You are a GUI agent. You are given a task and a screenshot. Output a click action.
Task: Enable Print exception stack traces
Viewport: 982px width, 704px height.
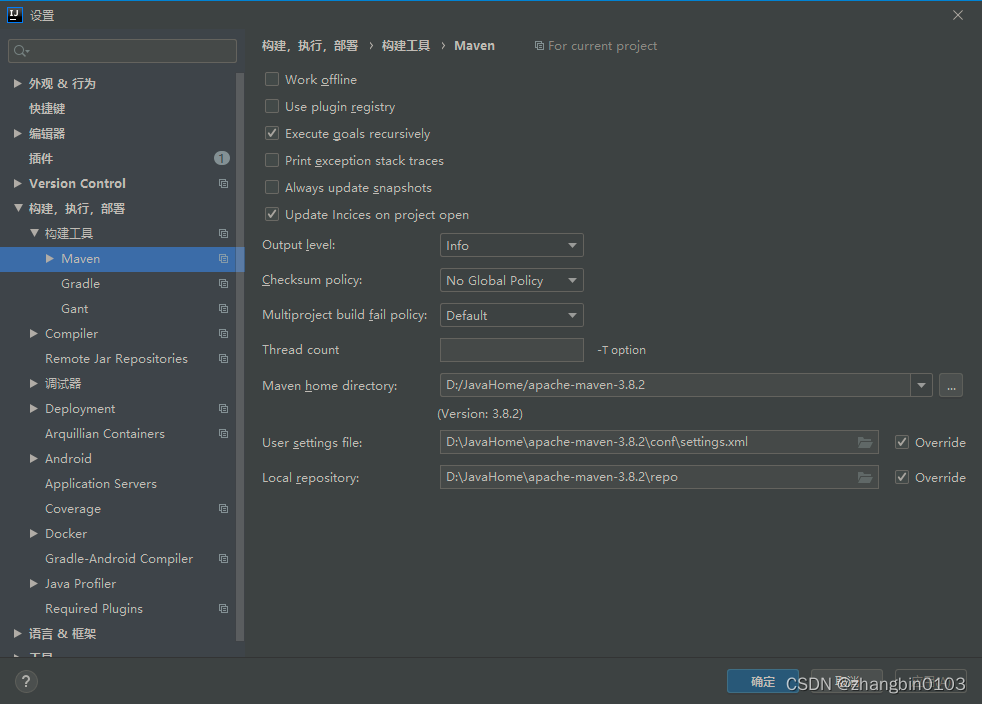[272, 160]
